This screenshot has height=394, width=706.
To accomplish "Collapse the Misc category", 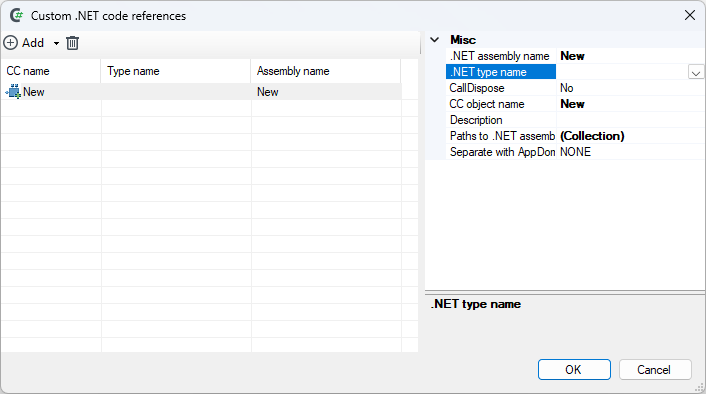I will coord(434,40).
